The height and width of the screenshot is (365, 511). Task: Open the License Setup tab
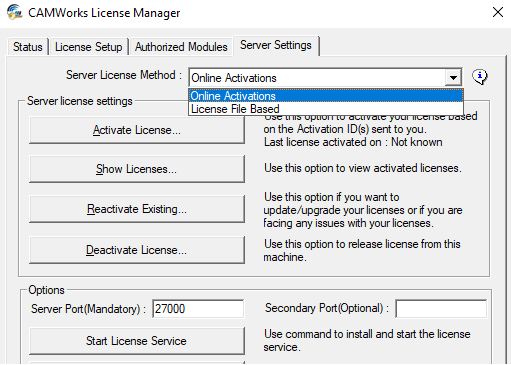(89, 47)
